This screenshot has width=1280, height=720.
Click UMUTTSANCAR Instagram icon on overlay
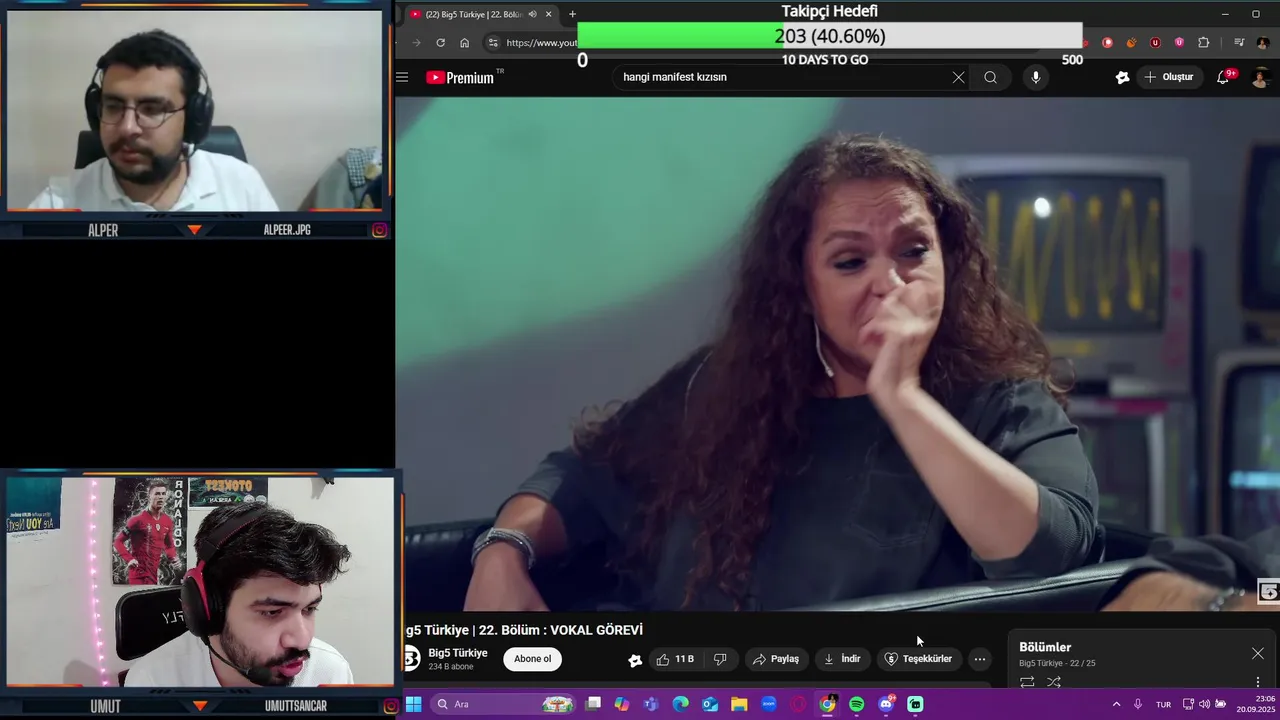pyautogui.click(x=391, y=706)
